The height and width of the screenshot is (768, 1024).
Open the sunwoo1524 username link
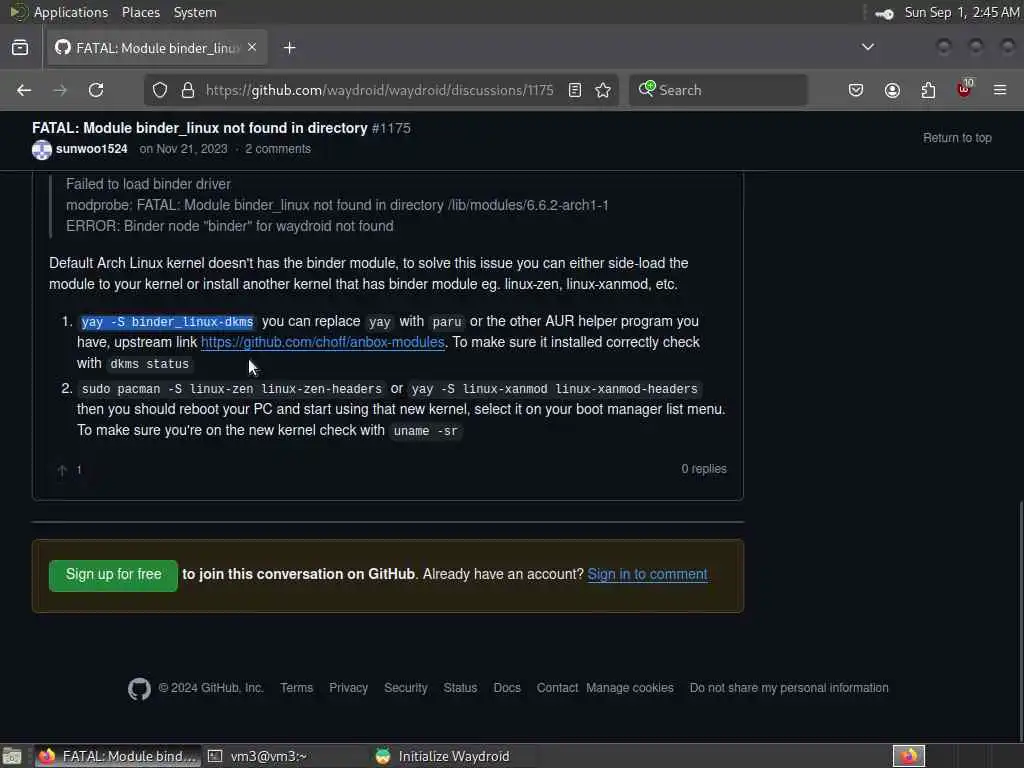click(91, 149)
